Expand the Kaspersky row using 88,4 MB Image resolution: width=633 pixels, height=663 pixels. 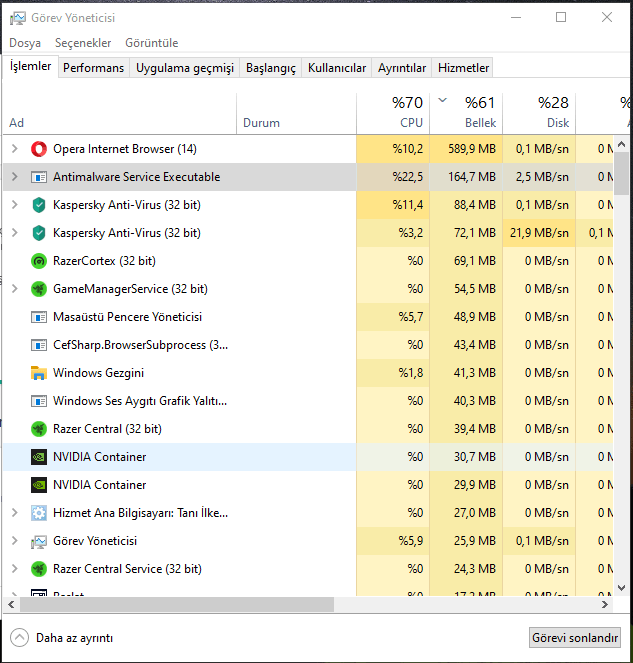(15, 205)
